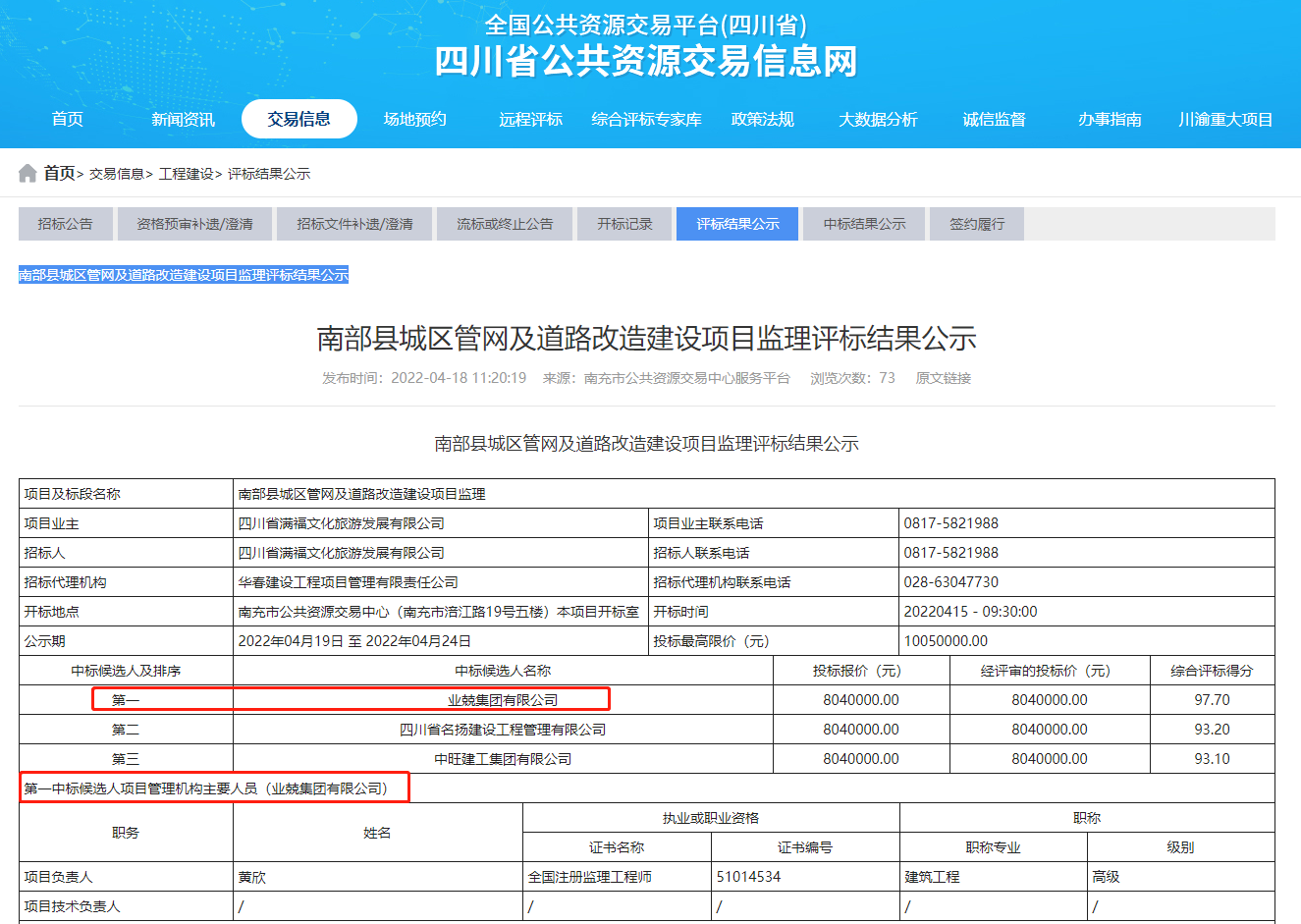Switch to 中标结果公示 tab
The width and height of the screenshot is (1301, 924).
[x=864, y=224]
